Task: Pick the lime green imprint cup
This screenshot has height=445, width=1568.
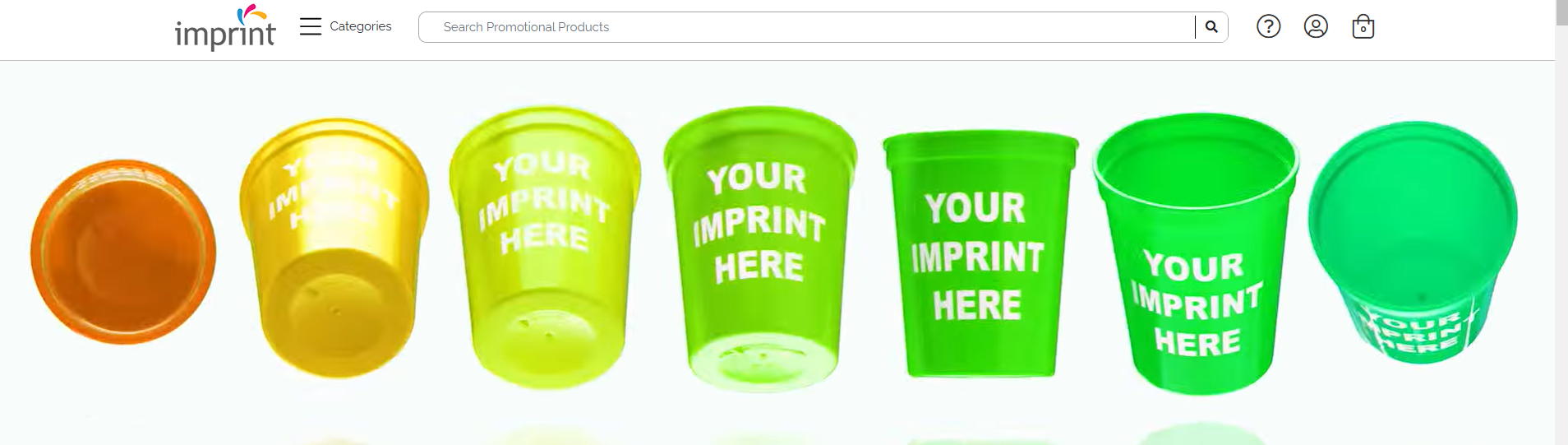Action: coord(760,248)
